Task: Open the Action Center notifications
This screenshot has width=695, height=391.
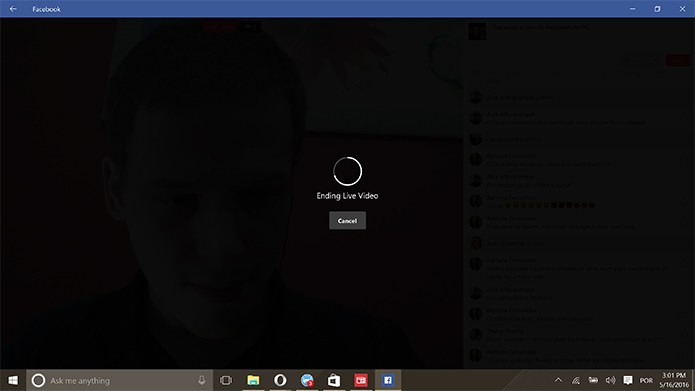Action: tap(628, 380)
